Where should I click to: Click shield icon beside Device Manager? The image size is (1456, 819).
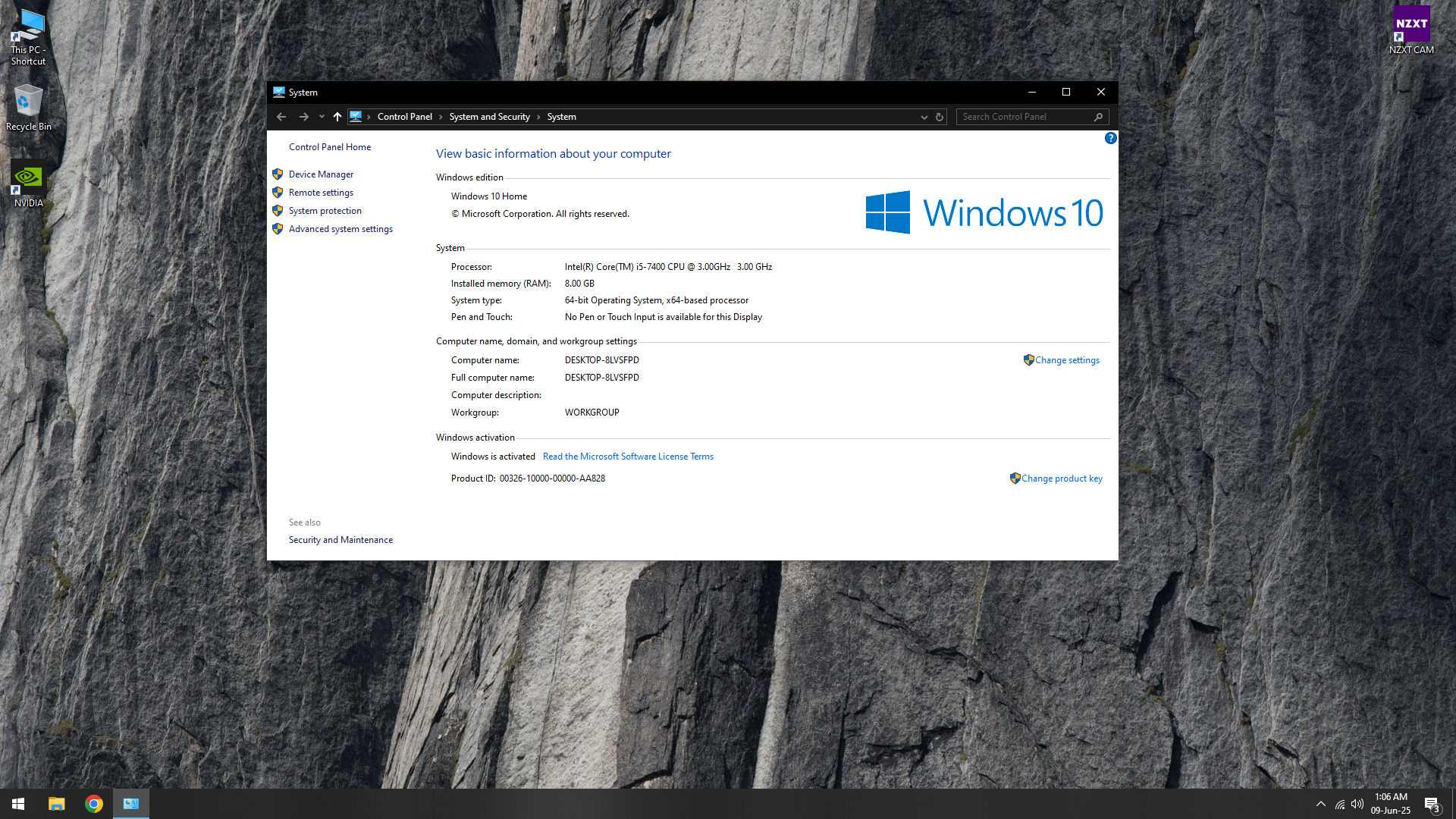278,174
